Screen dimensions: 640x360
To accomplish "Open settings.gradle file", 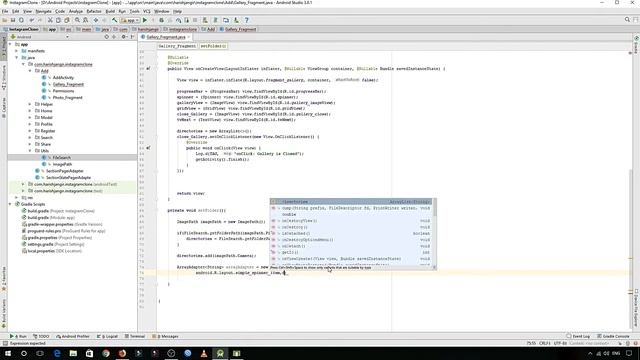I will pyautogui.click(x=40, y=244).
